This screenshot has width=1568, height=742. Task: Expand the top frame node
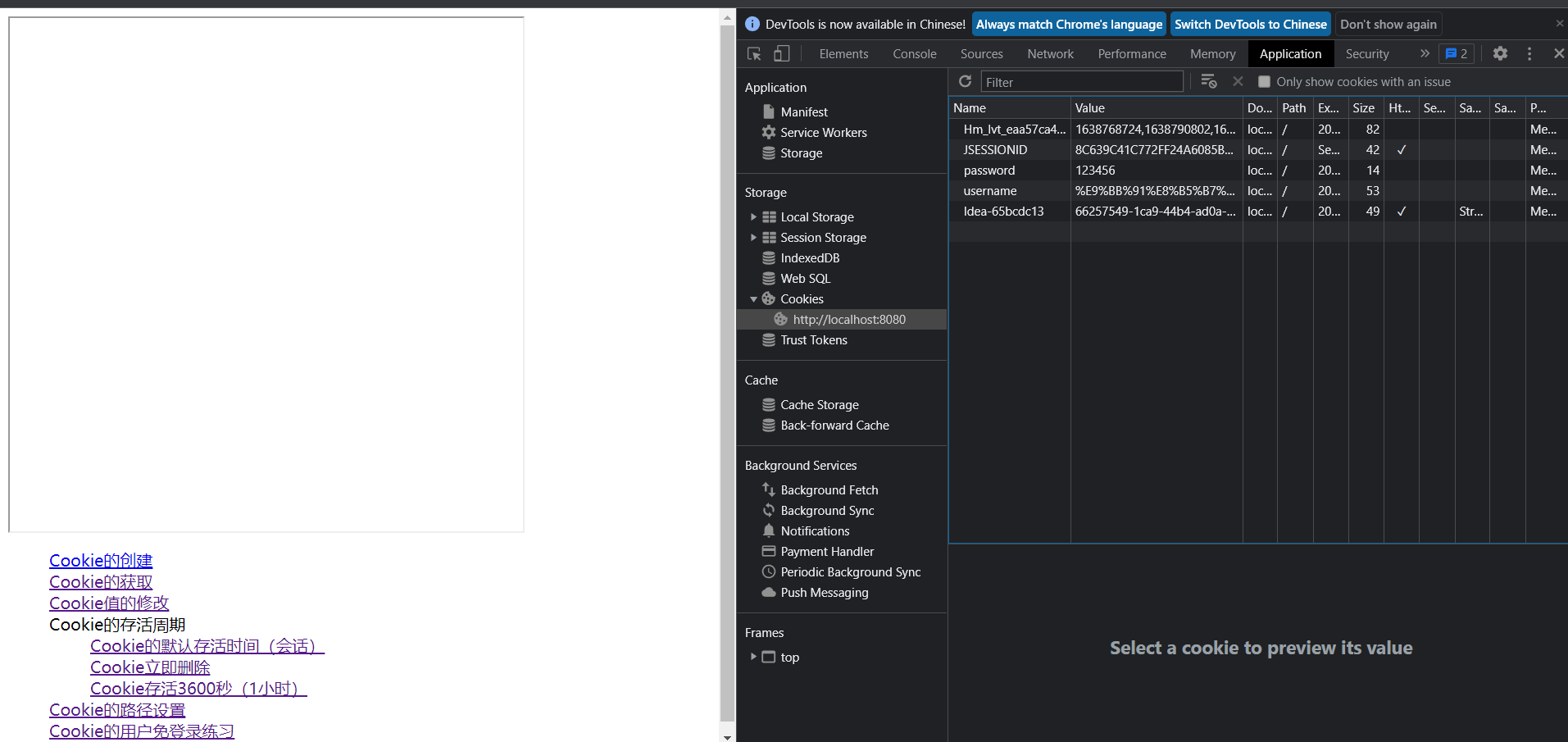pyautogui.click(x=753, y=657)
